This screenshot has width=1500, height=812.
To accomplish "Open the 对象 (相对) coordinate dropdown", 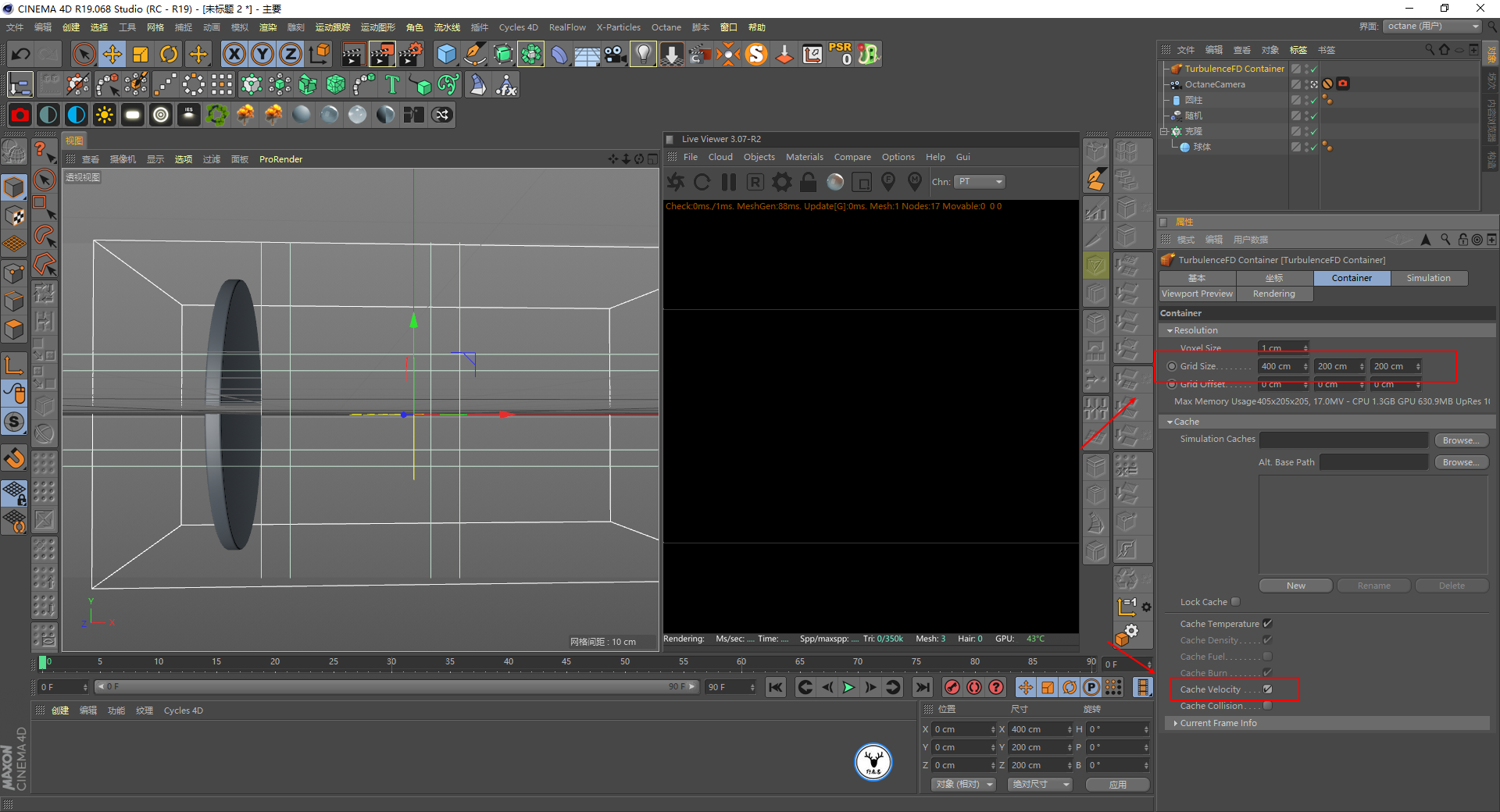I will [964, 784].
